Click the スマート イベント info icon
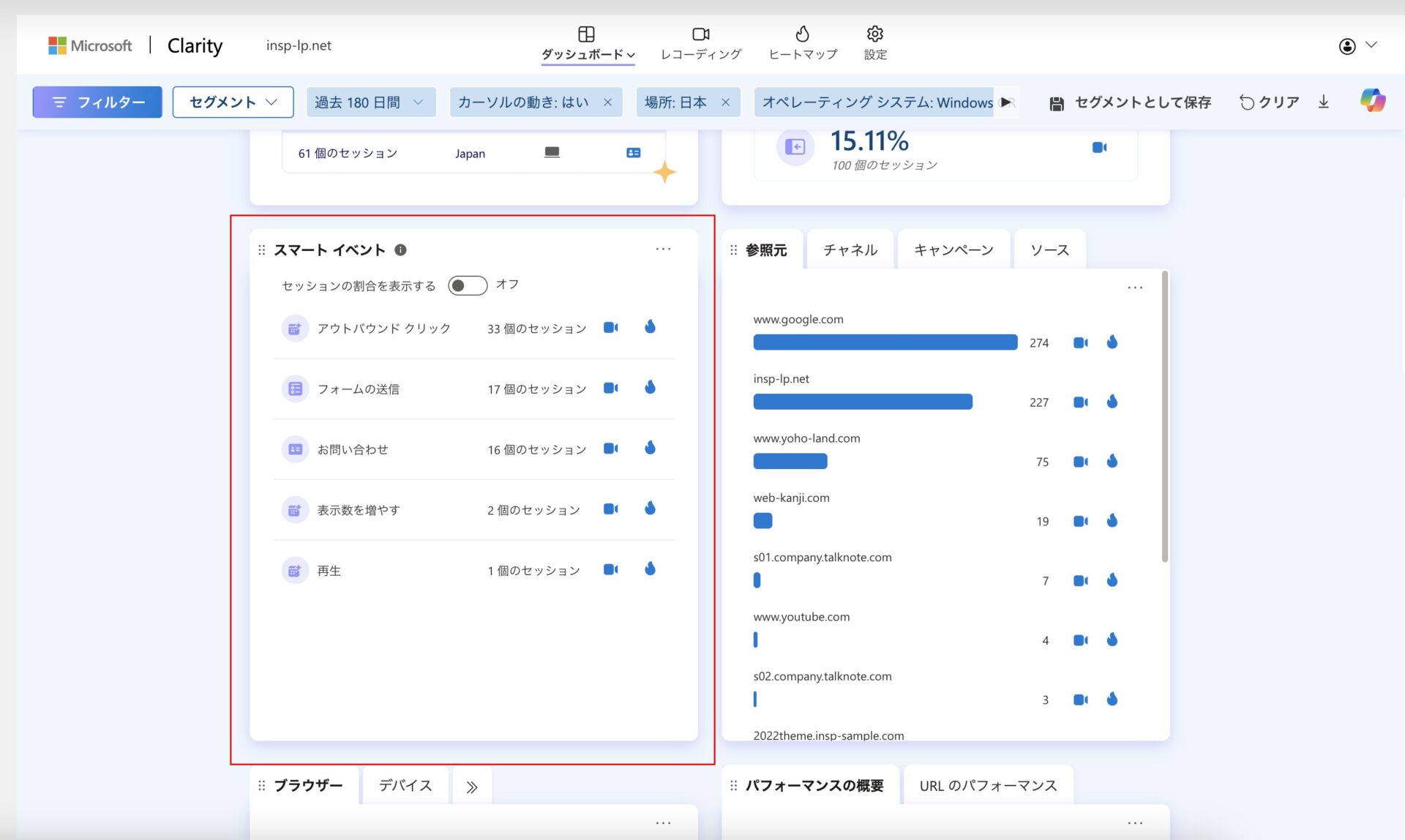Viewport: 1405px width, 840px height. 400,250
